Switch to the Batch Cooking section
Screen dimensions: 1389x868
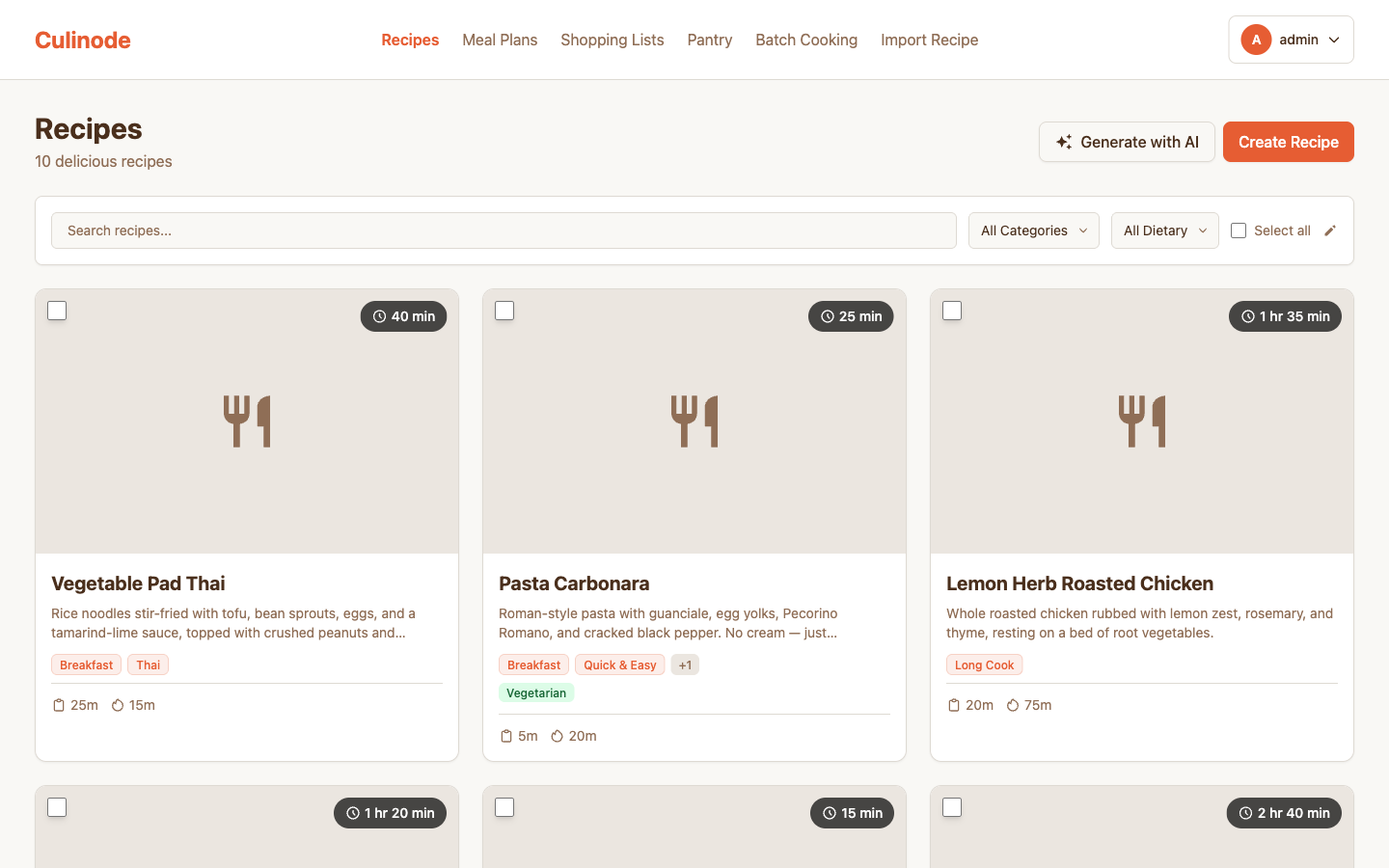pyautogui.click(x=806, y=40)
